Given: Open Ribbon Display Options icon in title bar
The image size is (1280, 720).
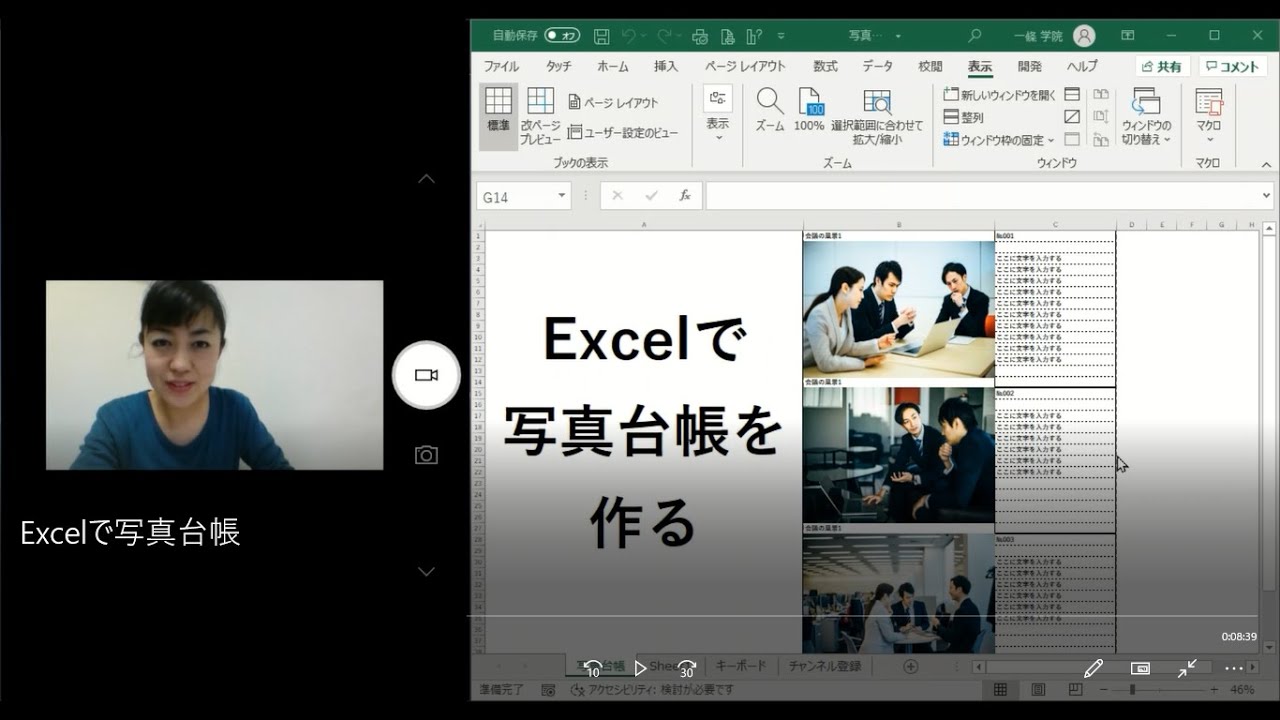Looking at the screenshot, I should pyautogui.click(x=1128, y=36).
